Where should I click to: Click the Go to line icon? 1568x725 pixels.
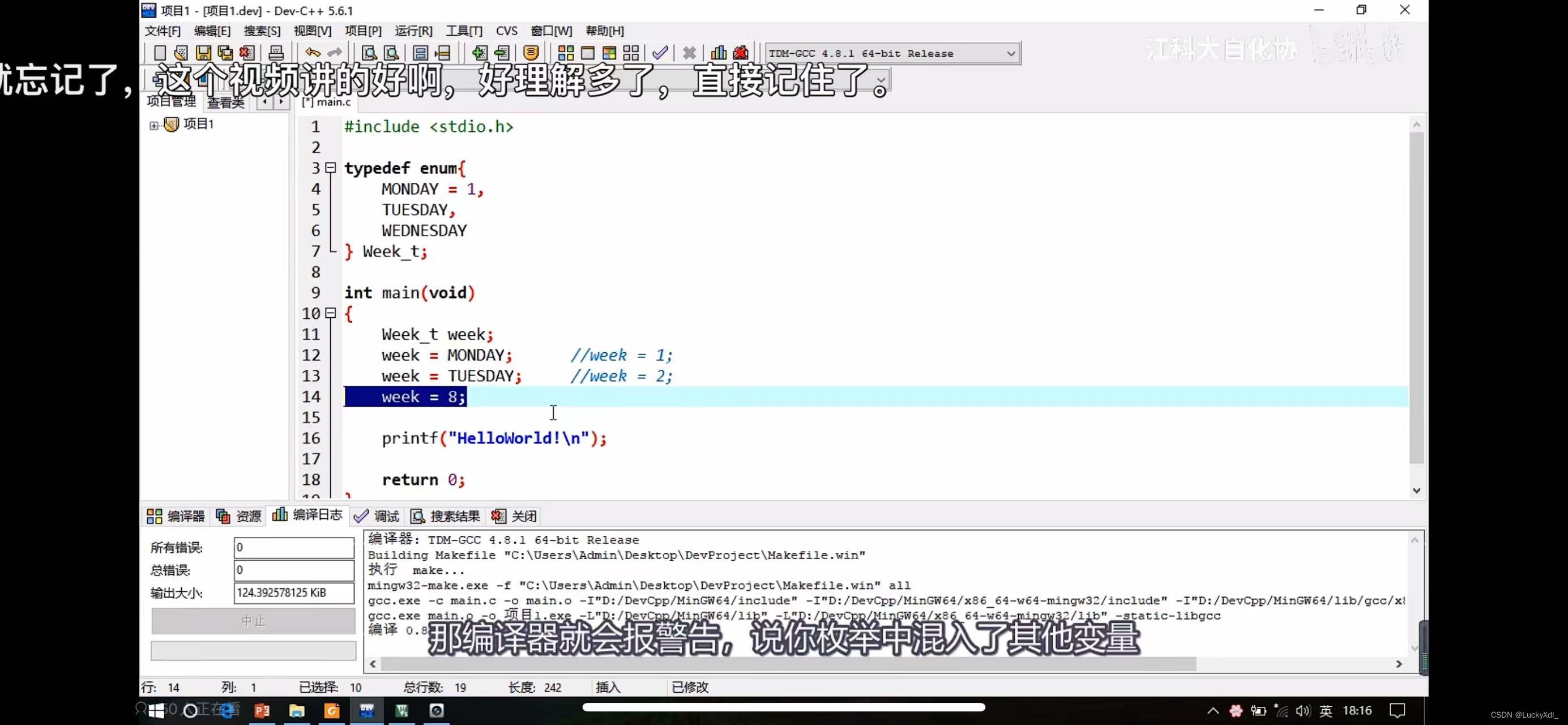442,53
